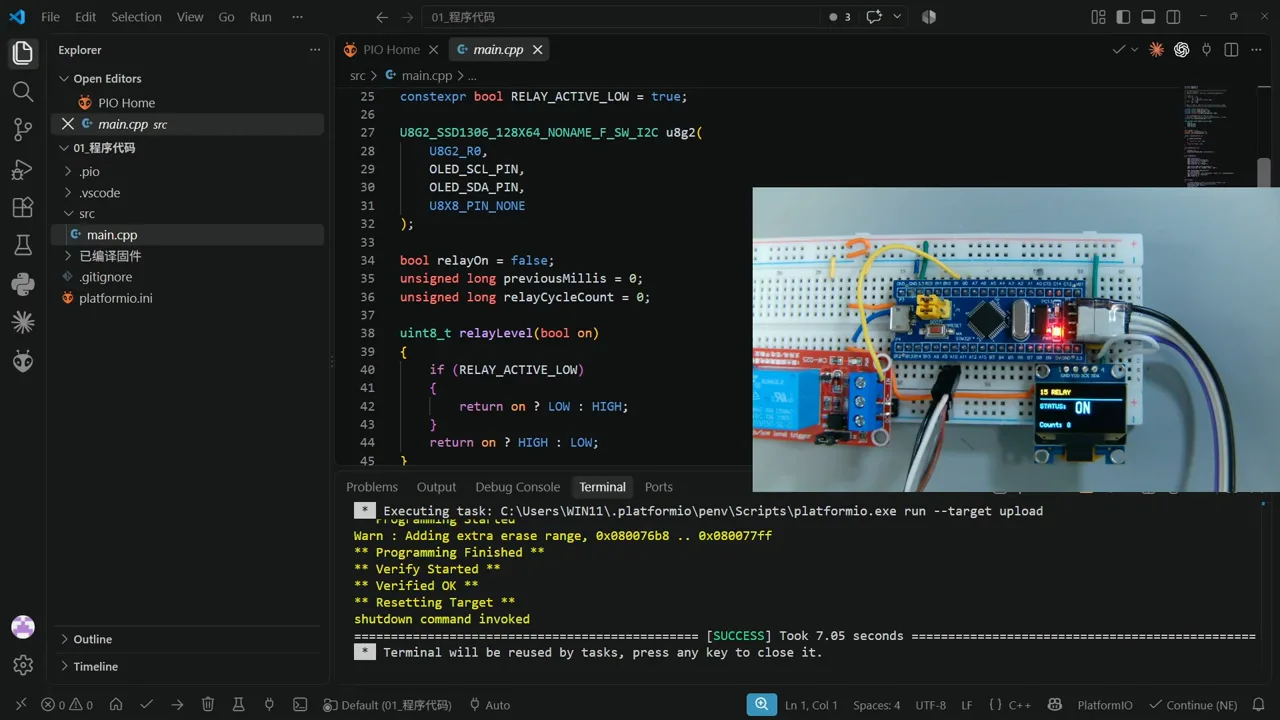Toggle Secondary Side Bar visibility
Screen dimensions: 1280x720
click(1173, 17)
